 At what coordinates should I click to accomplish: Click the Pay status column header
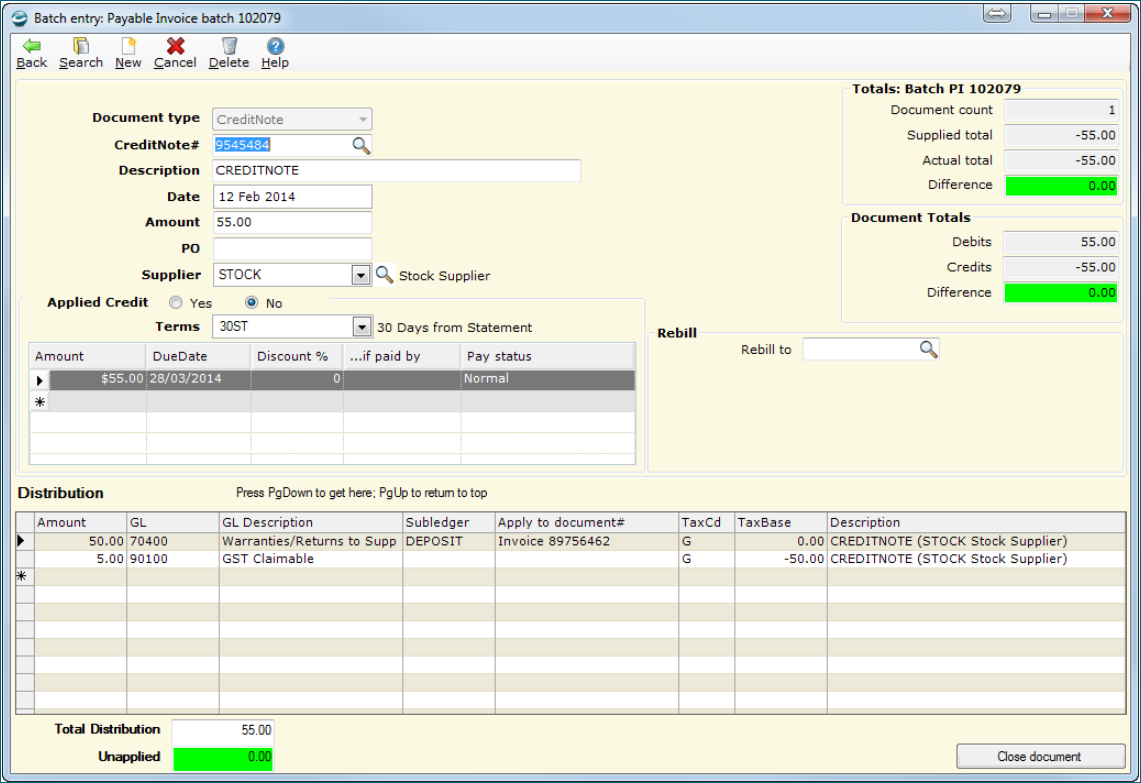[548, 356]
